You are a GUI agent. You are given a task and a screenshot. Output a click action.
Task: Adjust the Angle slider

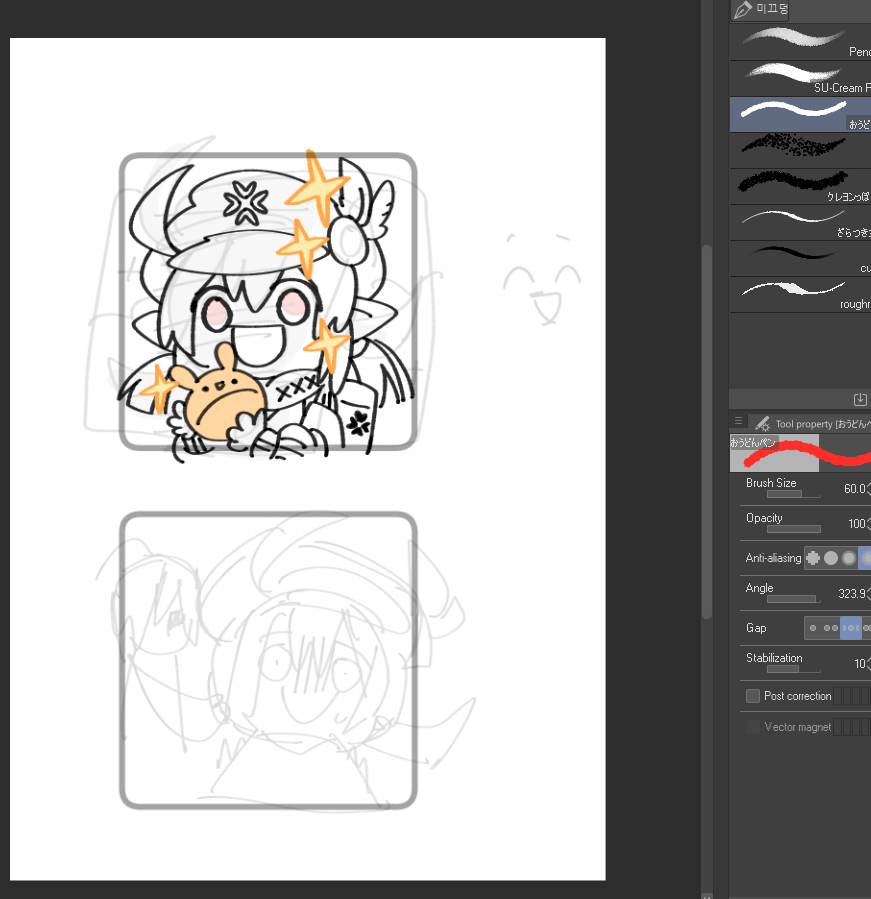click(794, 599)
